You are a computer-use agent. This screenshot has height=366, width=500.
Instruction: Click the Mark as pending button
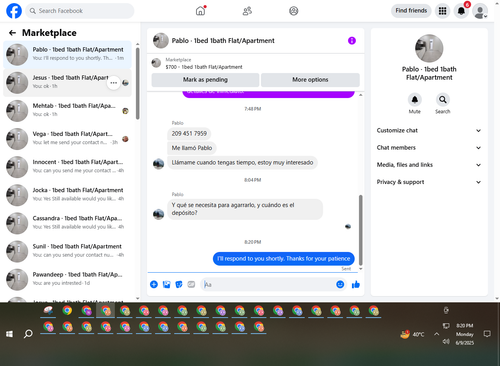click(x=205, y=80)
